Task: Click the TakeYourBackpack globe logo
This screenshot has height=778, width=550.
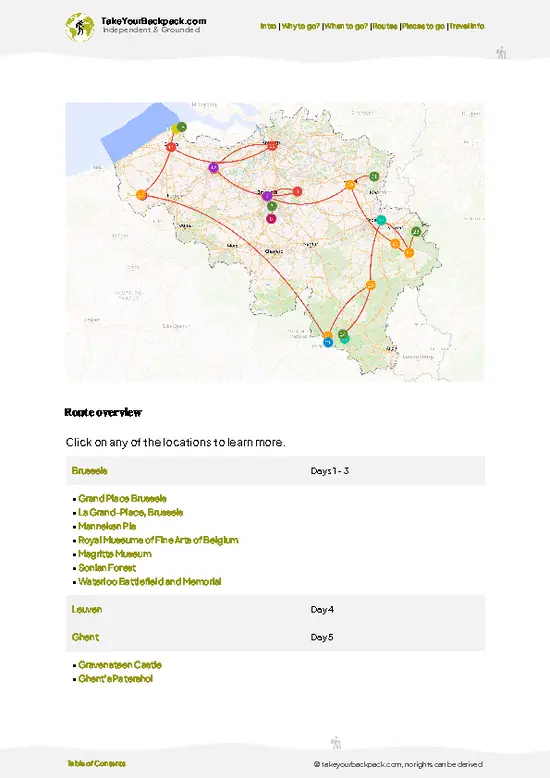Action: pyautogui.click(x=79, y=27)
